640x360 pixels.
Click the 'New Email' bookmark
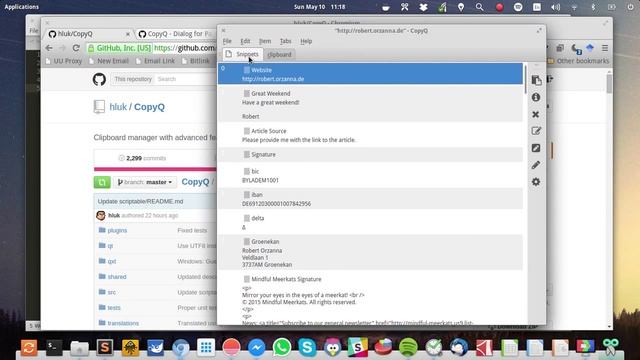click(109, 61)
